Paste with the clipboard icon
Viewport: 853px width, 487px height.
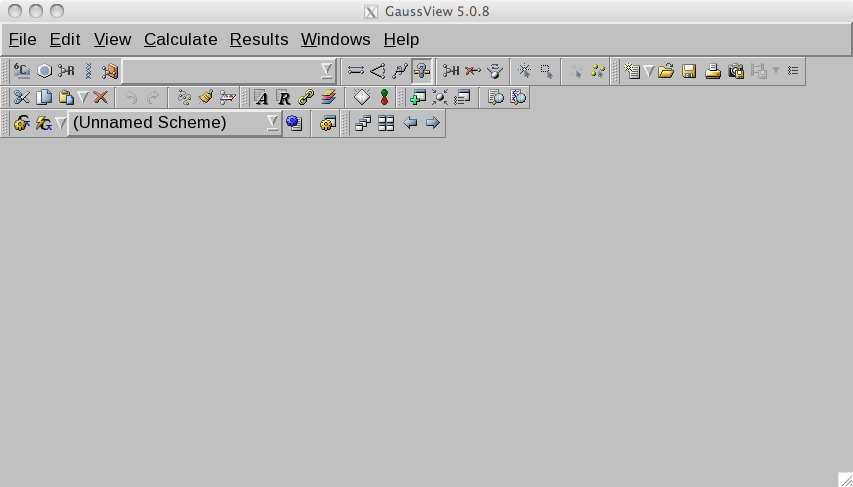click(66, 97)
